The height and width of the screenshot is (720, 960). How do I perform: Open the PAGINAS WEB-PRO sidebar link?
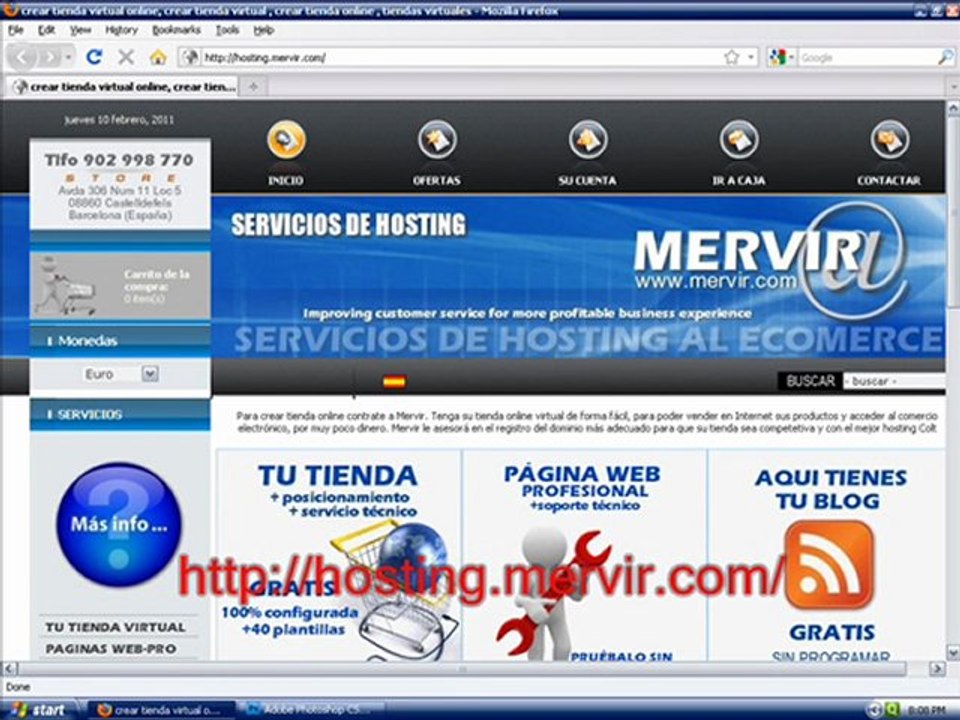pos(111,648)
